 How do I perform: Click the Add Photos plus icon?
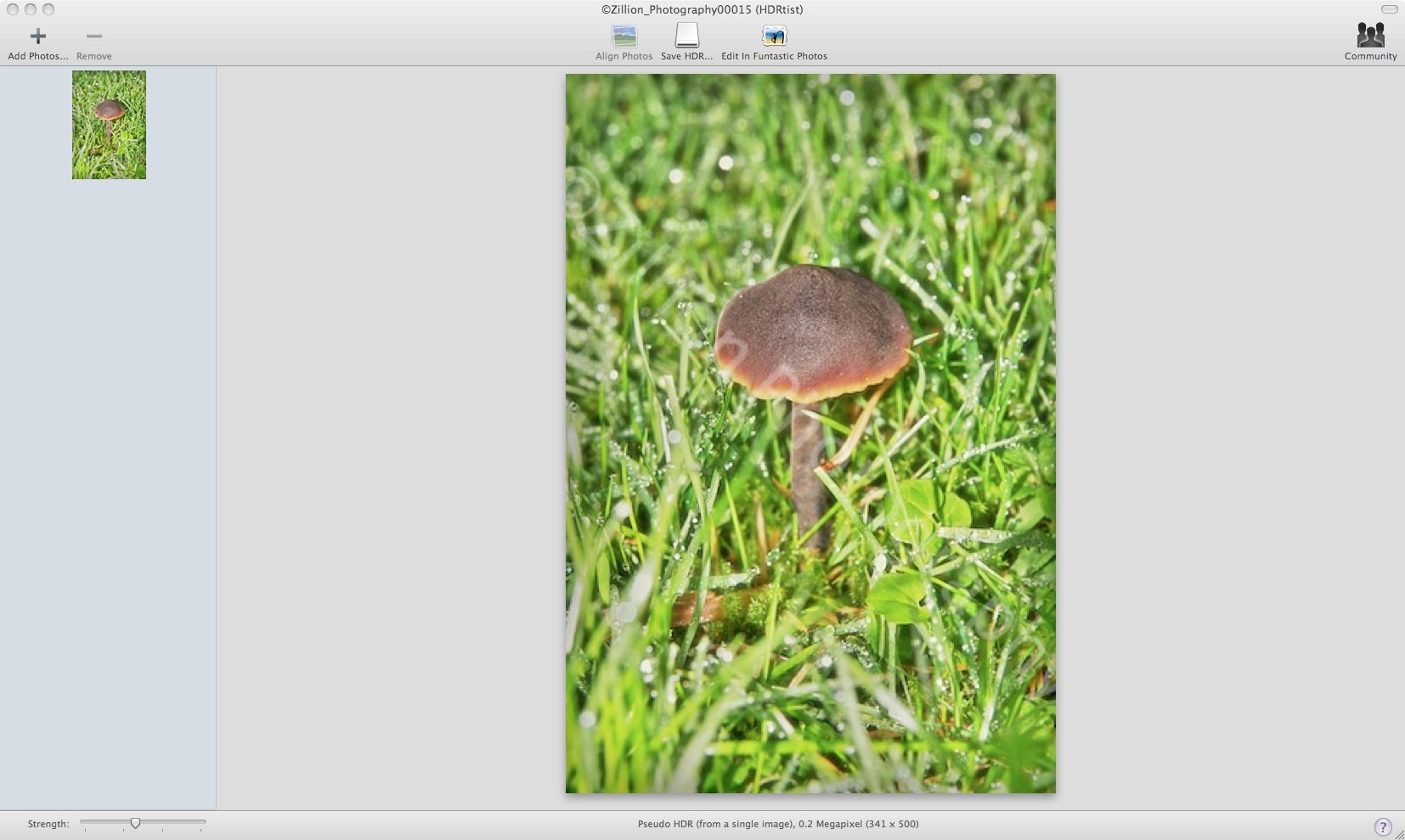click(x=37, y=36)
